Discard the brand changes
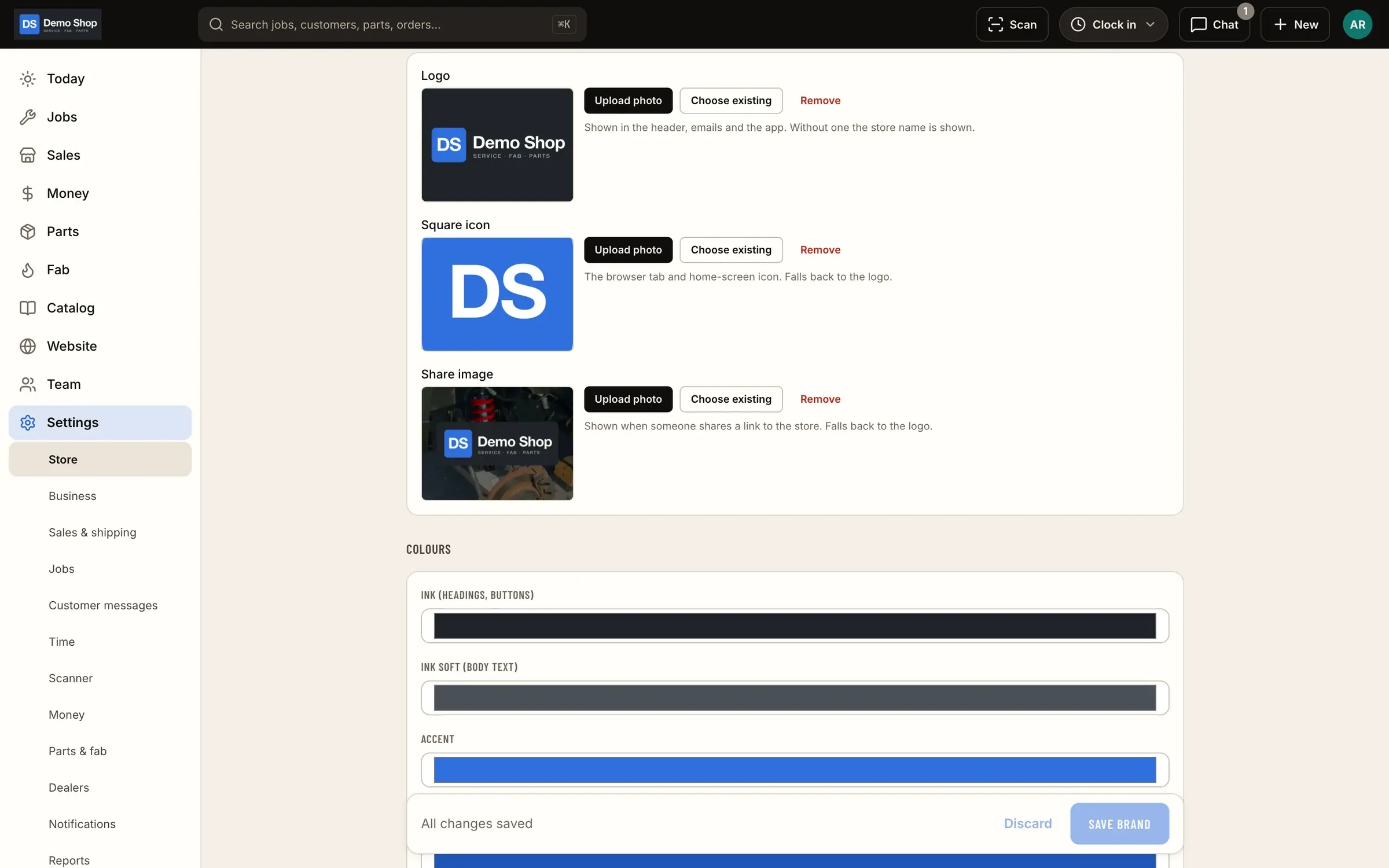 [x=1028, y=823]
